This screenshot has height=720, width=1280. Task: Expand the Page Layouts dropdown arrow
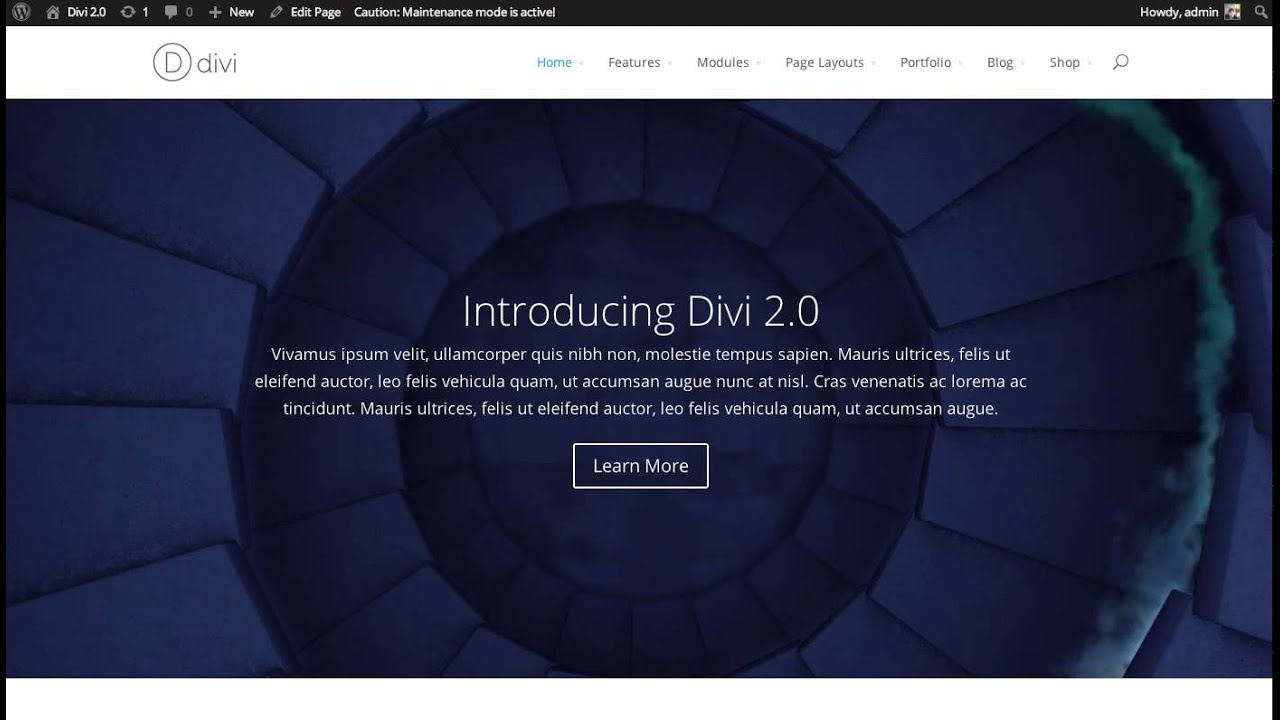point(874,63)
